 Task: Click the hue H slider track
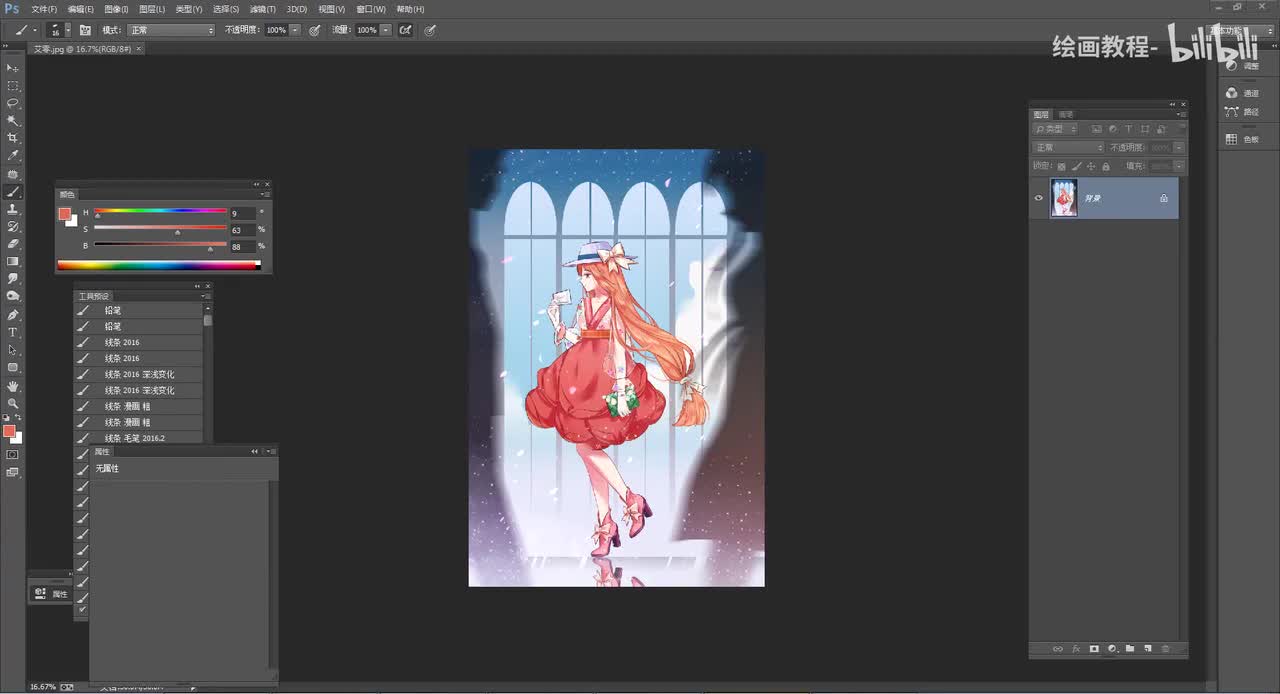(x=160, y=210)
